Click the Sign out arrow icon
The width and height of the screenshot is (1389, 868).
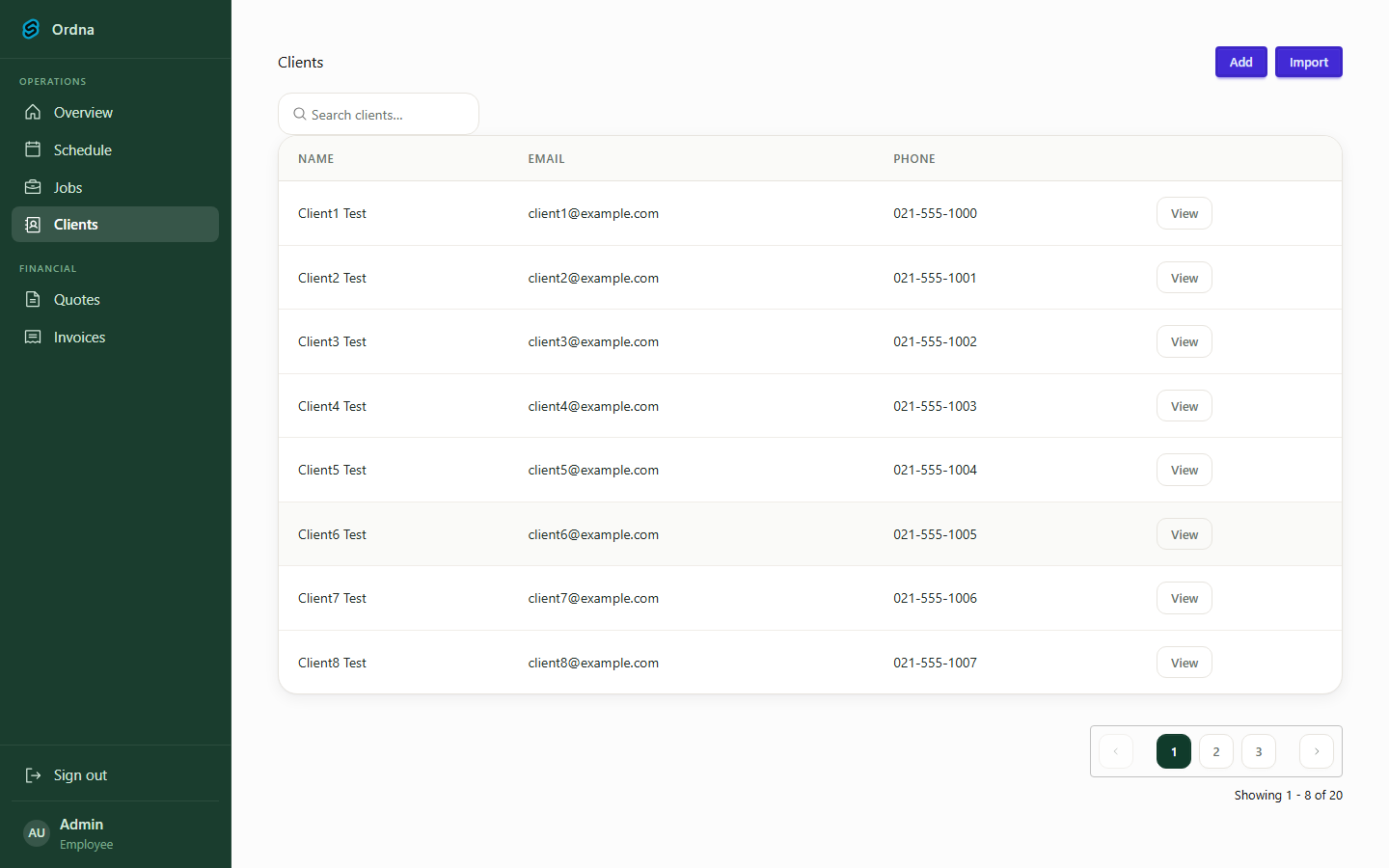pos(33,775)
